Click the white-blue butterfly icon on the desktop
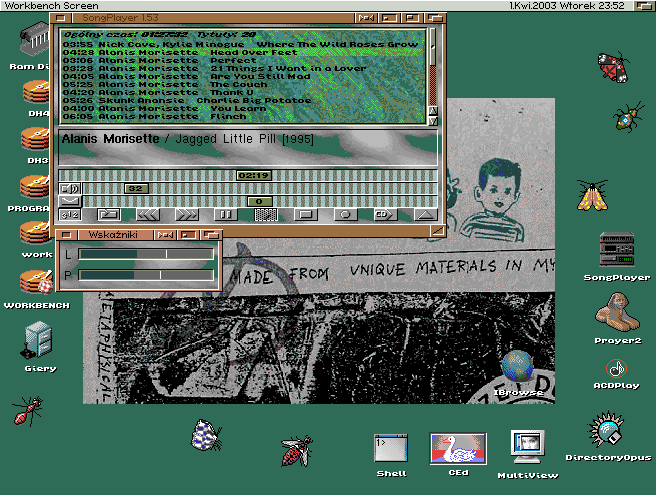The image size is (656, 495). click(206, 436)
